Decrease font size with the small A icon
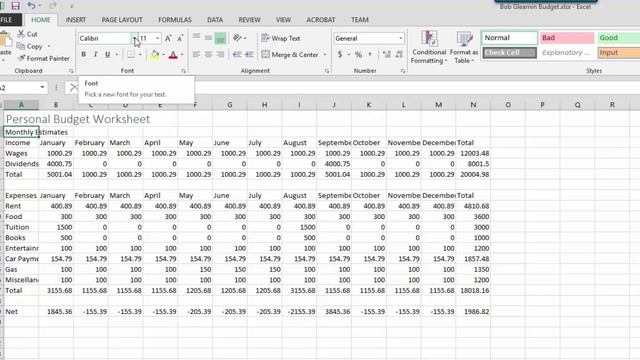 [x=180, y=38]
